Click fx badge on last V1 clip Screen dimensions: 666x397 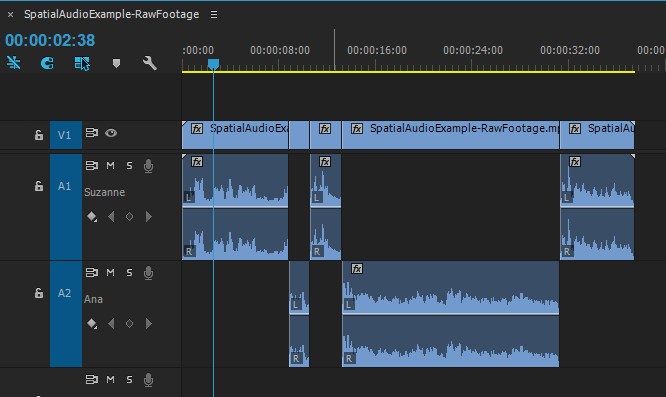click(x=575, y=129)
